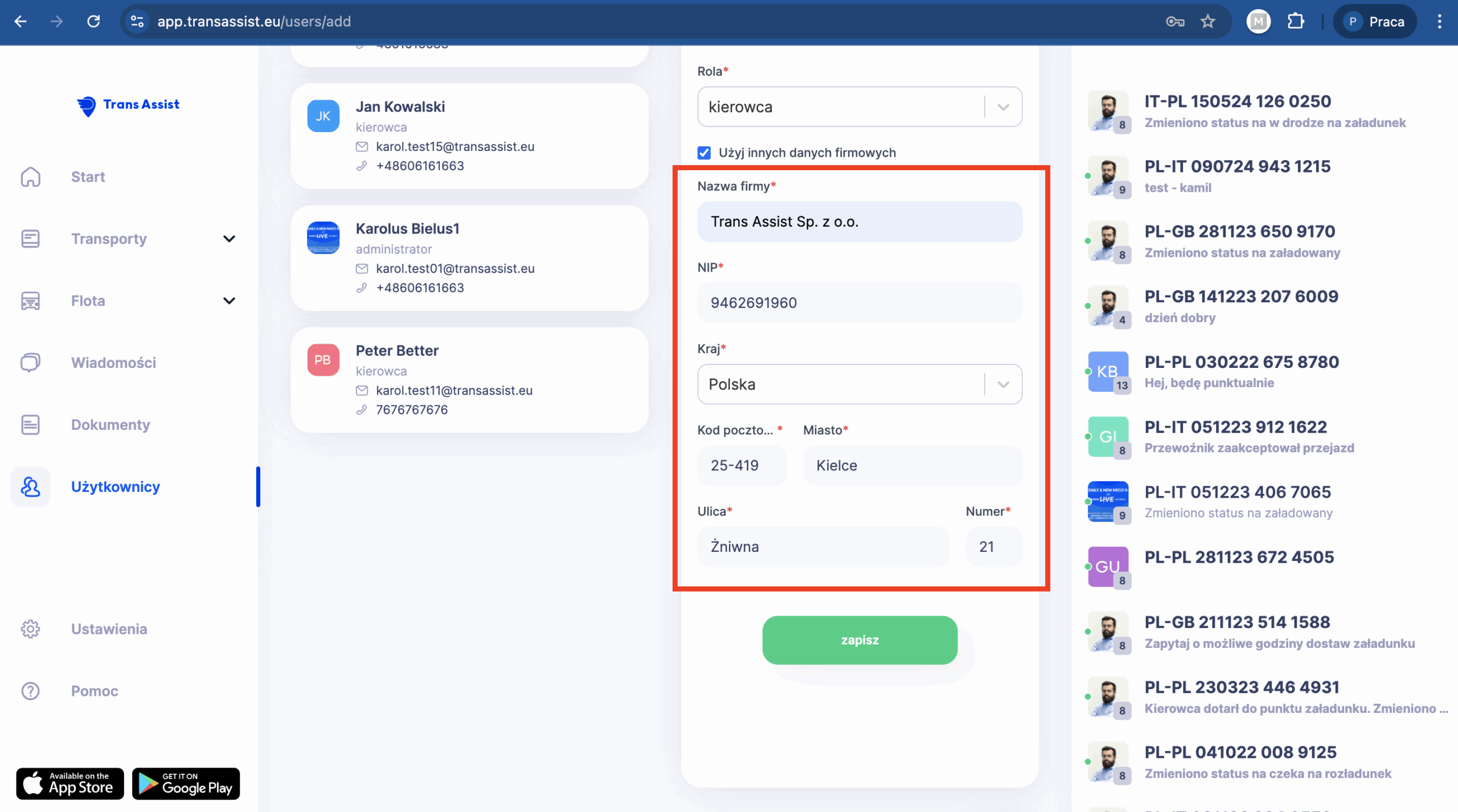Open the Peter Better user card
This screenshot has width=1458, height=812.
[x=469, y=379]
